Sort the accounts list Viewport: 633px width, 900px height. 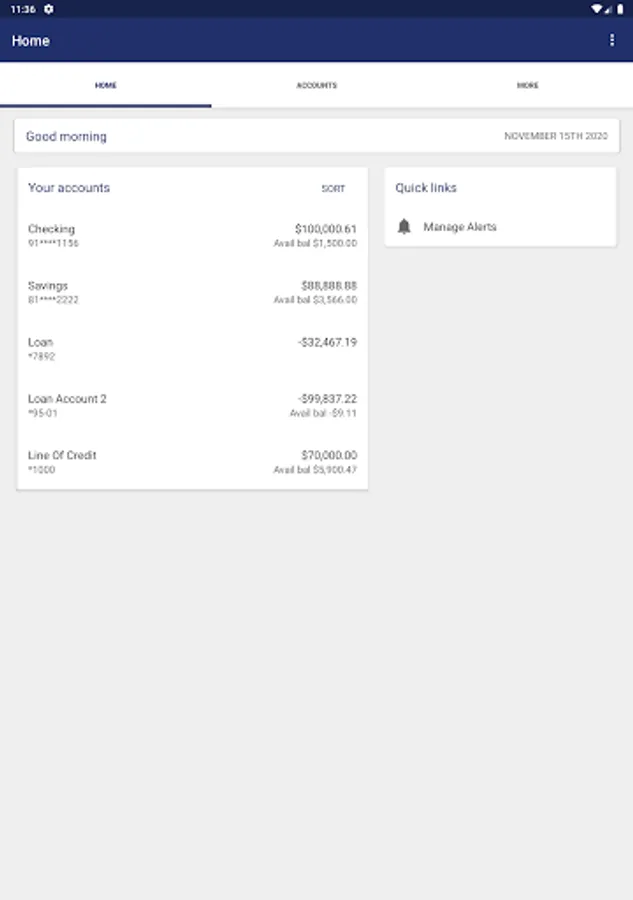(x=333, y=189)
